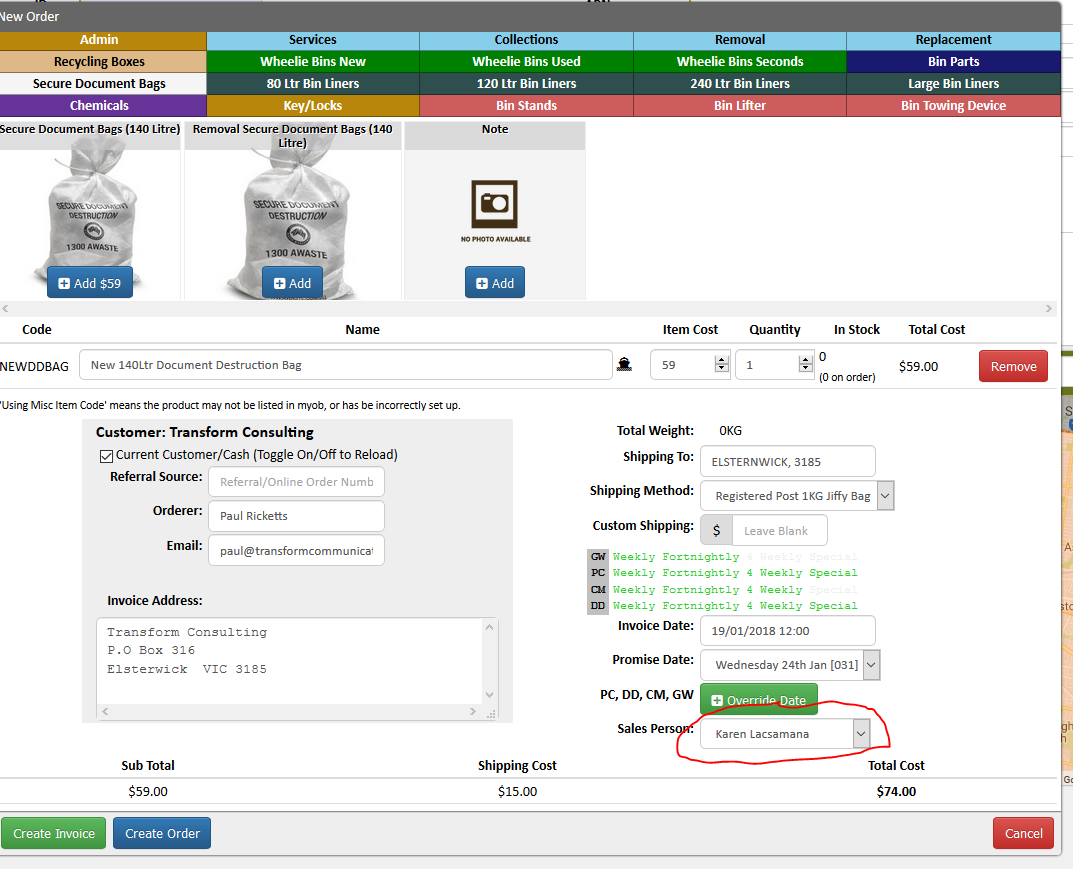This screenshot has height=869, width=1073.
Task: Open the Shipping Method dropdown
Action: [797, 496]
